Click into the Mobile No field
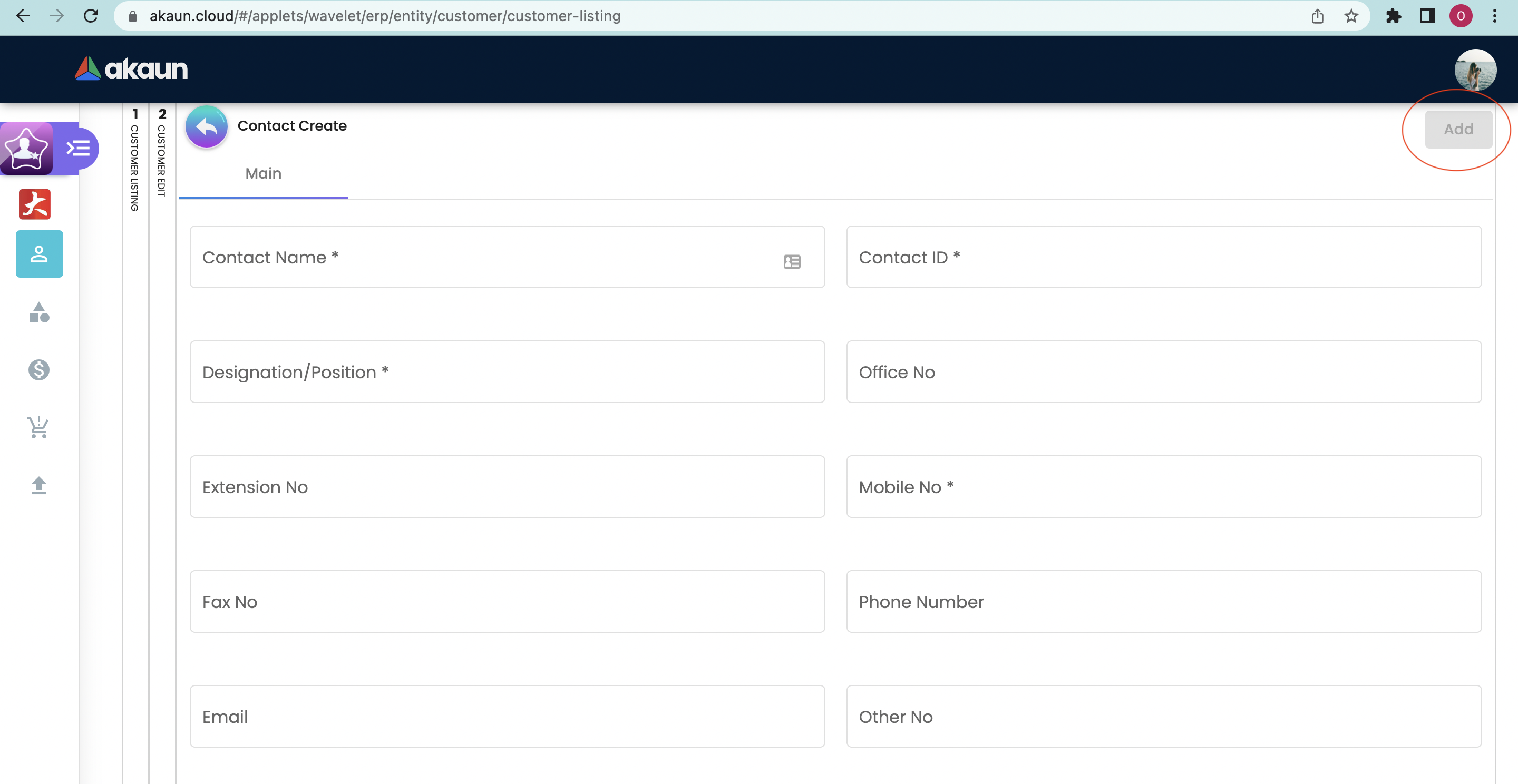Viewport: 1518px width, 784px height. click(x=1163, y=487)
